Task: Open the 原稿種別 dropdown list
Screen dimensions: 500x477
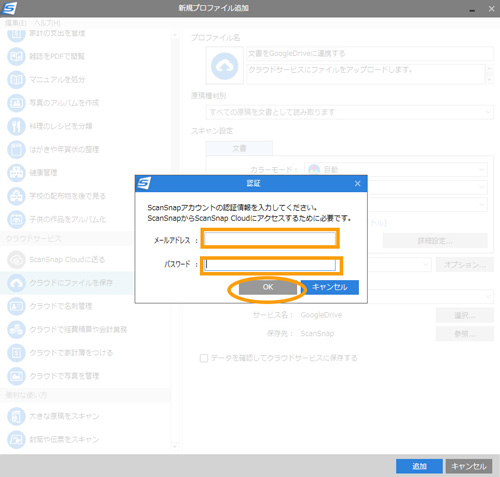Action: coord(349,112)
